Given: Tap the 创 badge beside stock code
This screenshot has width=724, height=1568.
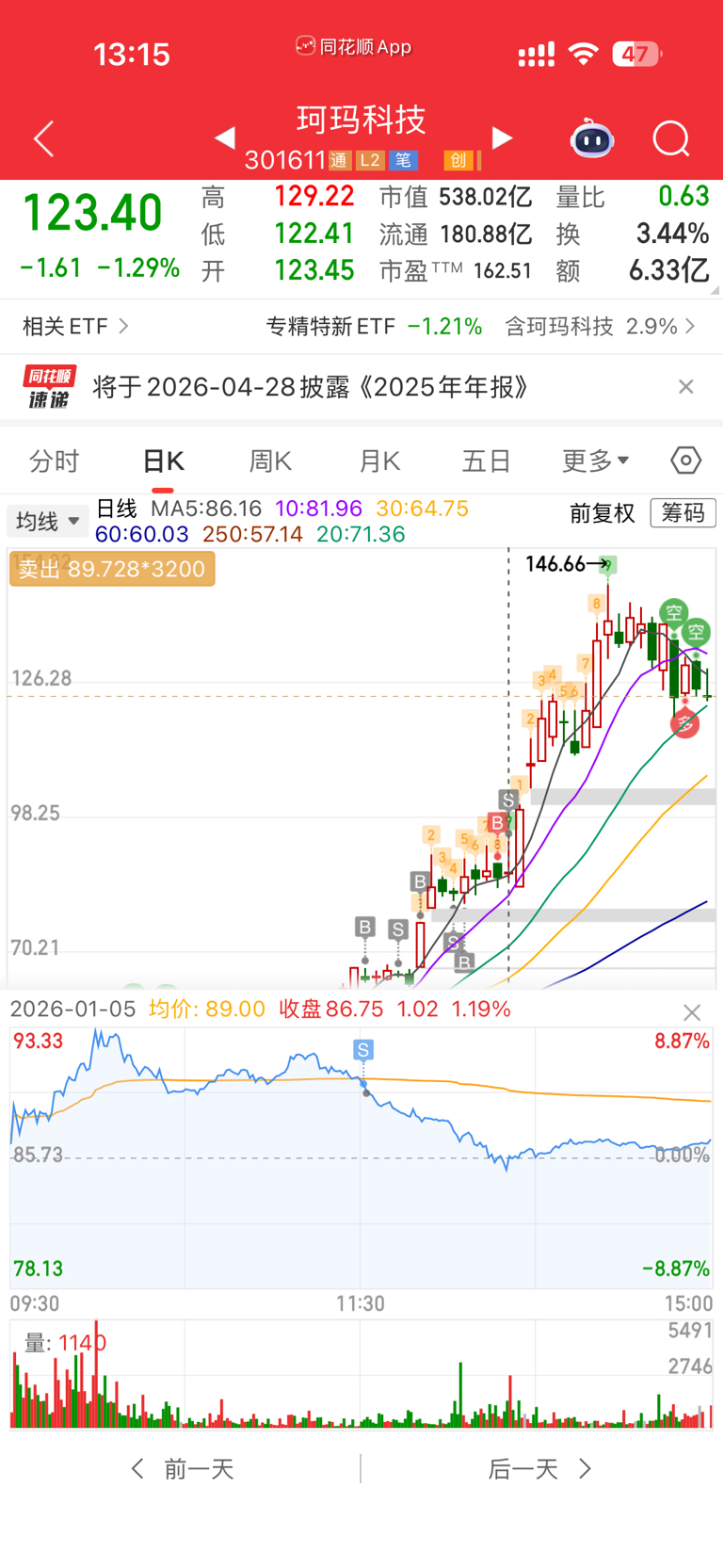Looking at the screenshot, I should tap(459, 160).
